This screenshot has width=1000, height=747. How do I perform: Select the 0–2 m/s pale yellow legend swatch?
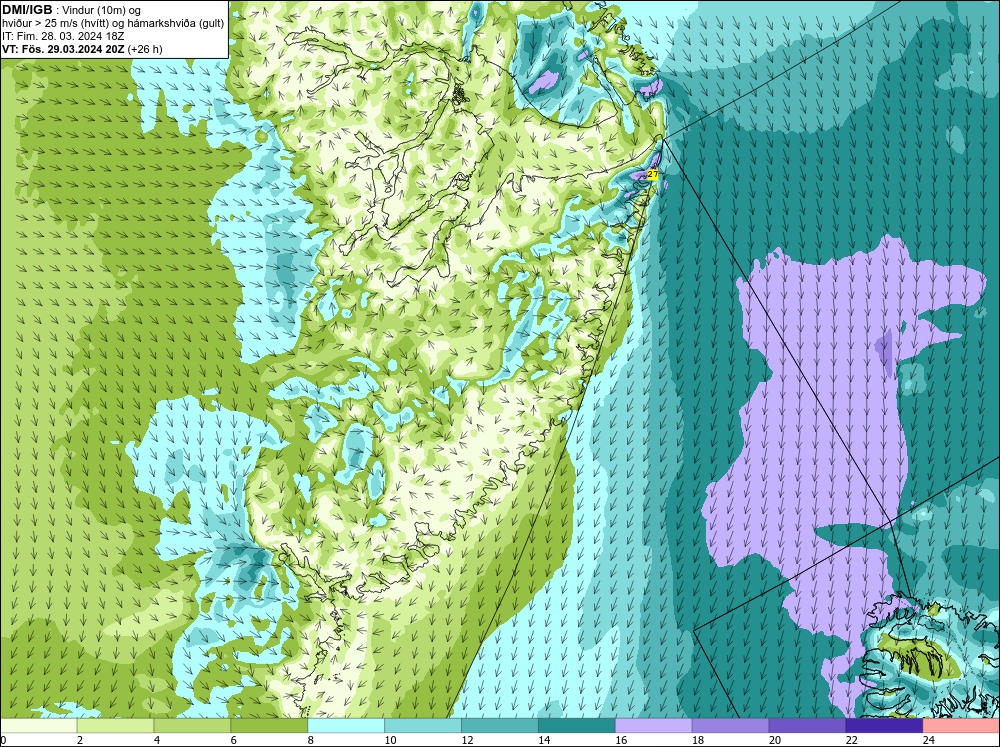(38, 726)
